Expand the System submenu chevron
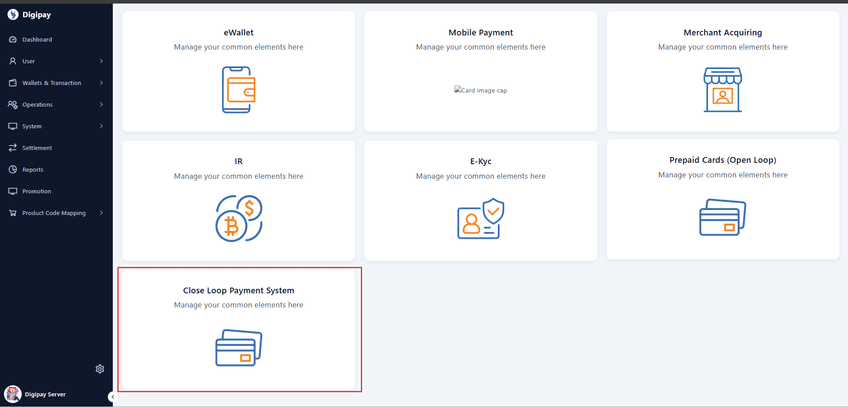Image resolution: width=848 pixels, height=407 pixels. 101,126
